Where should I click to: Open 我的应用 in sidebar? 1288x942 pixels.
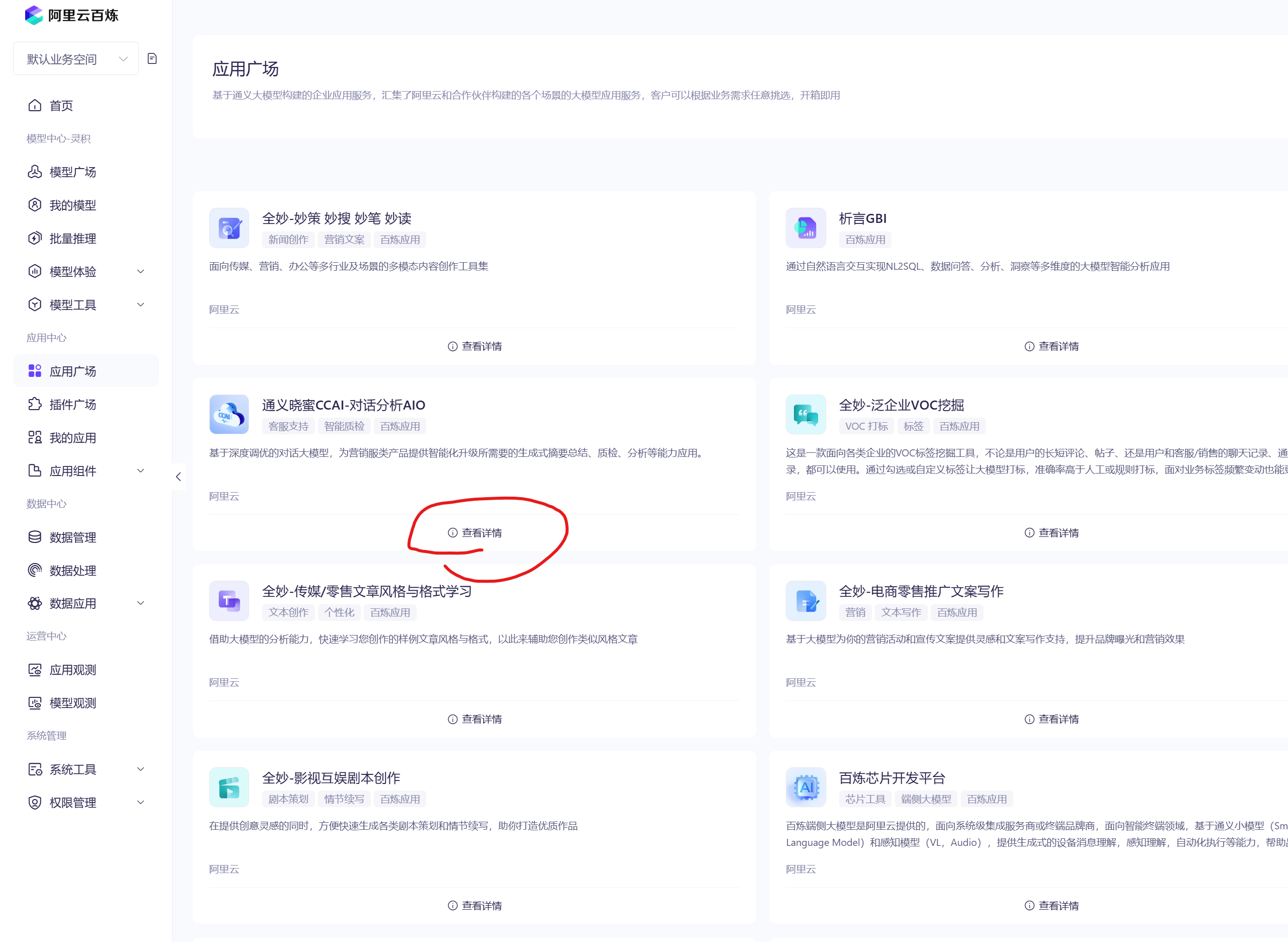click(72, 438)
